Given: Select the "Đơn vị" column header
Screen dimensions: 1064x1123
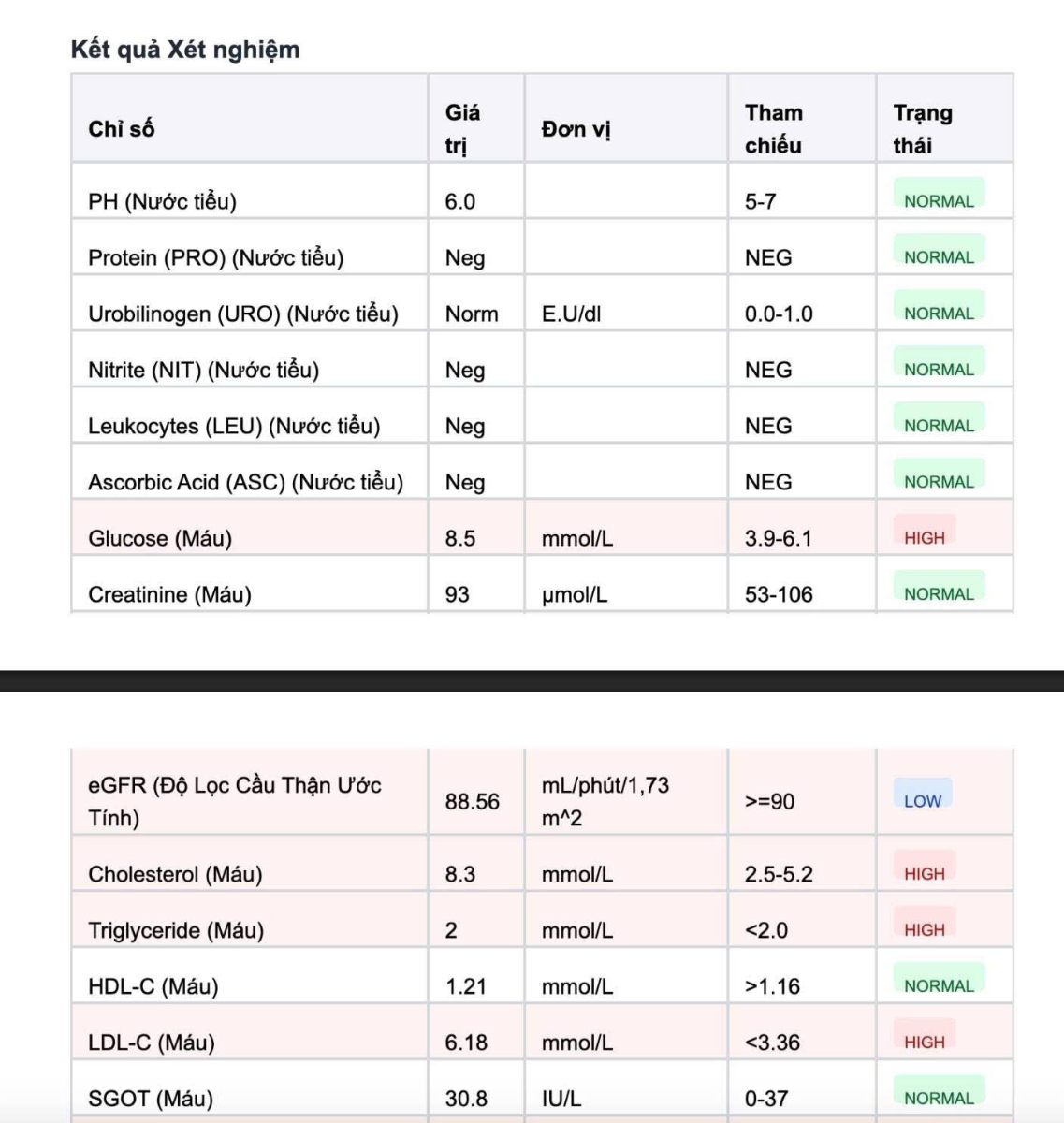Looking at the screenshot, I should 576,129.
